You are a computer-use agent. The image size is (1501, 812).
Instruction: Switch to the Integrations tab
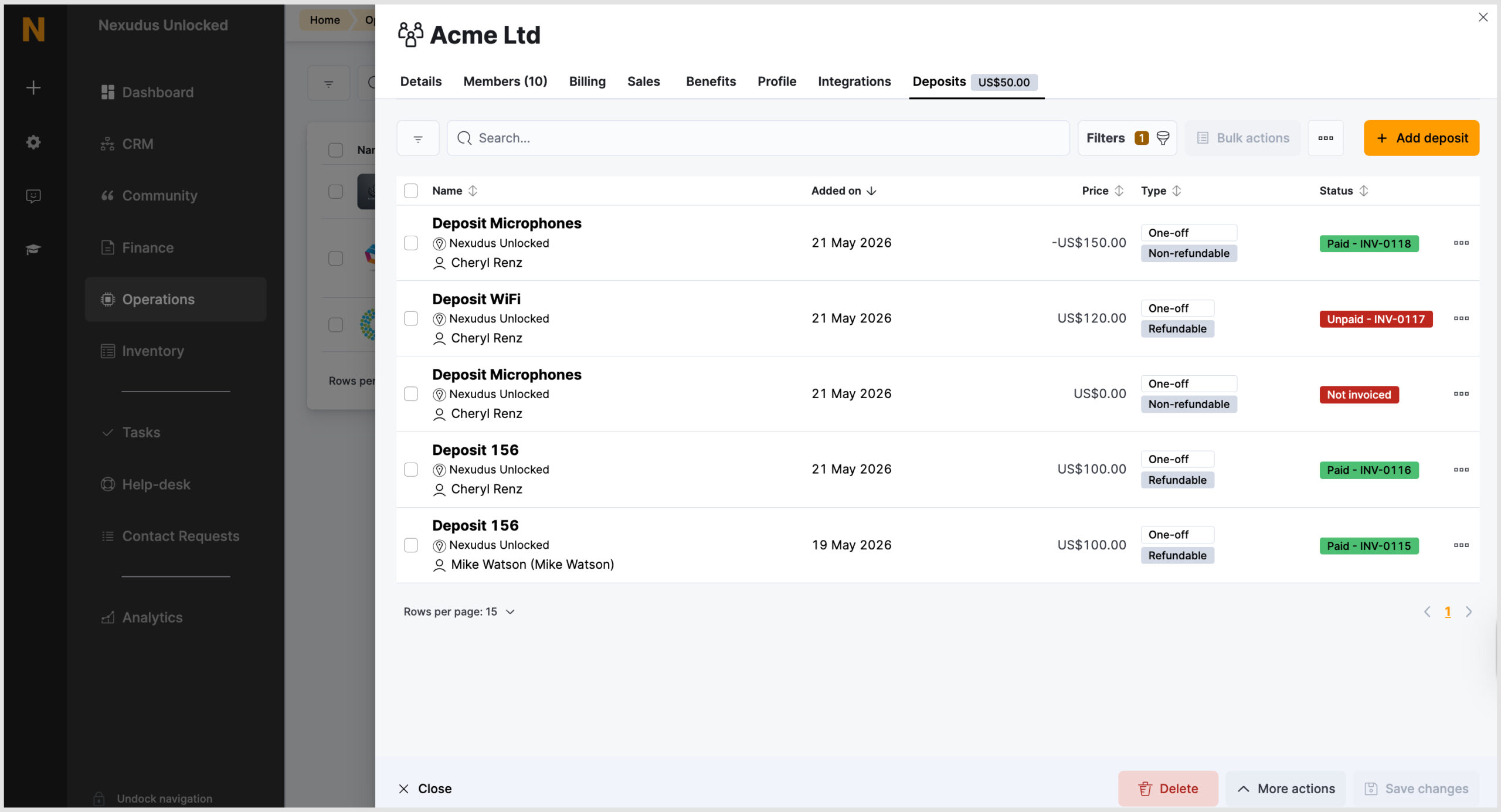[854, 81]
